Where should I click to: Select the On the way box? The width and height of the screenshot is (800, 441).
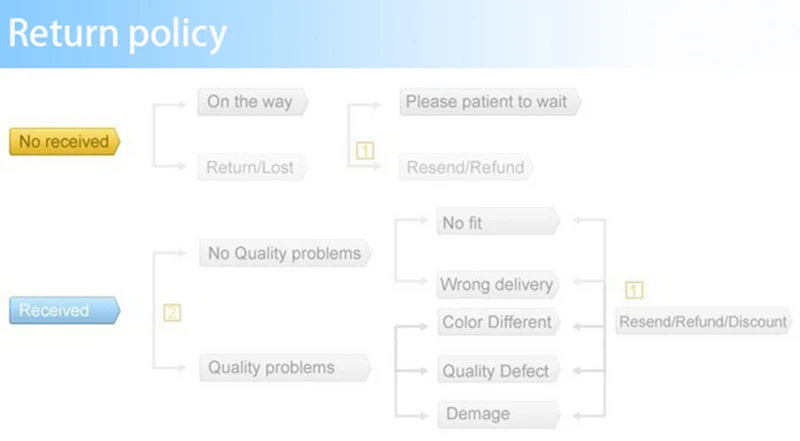pyautogui.click(x=253, y=102)
